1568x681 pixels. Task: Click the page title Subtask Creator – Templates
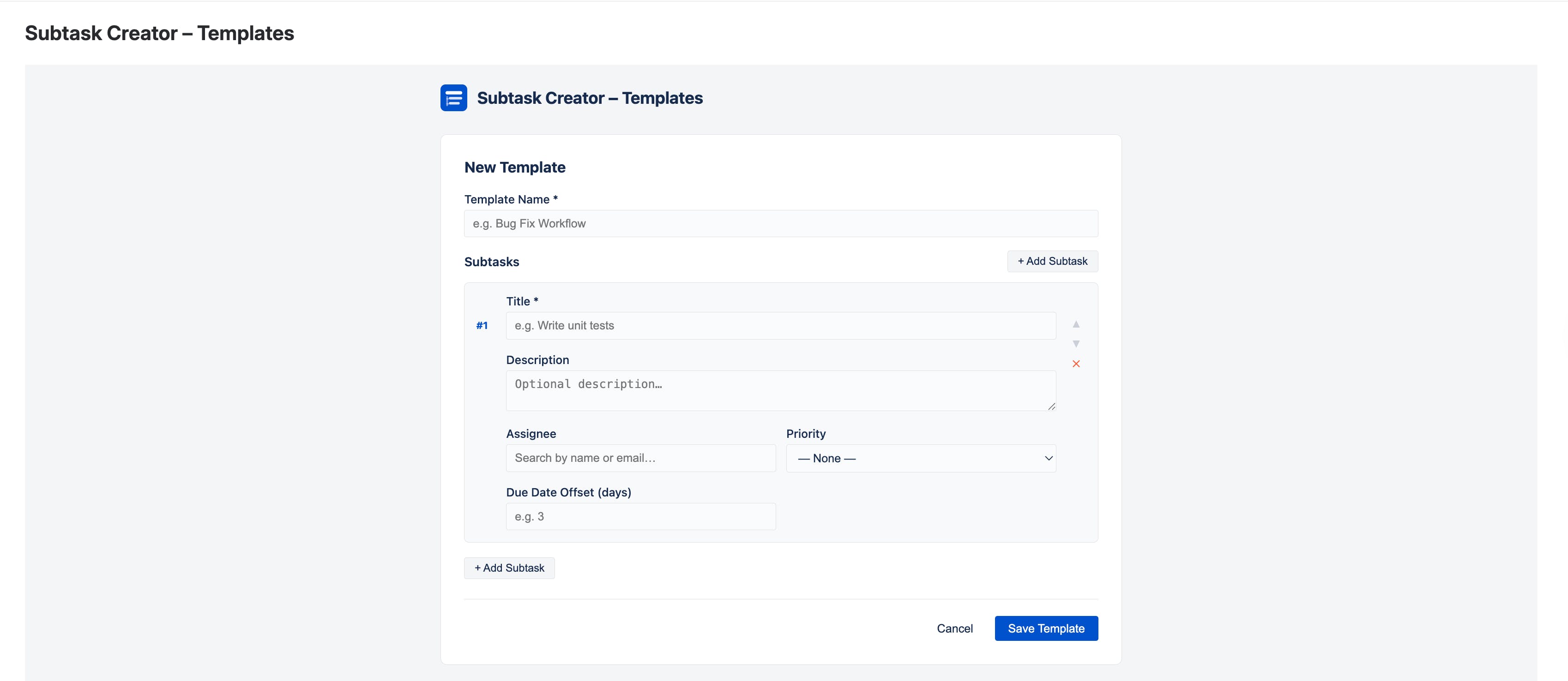pyautogui.click(x=159, y=33)
